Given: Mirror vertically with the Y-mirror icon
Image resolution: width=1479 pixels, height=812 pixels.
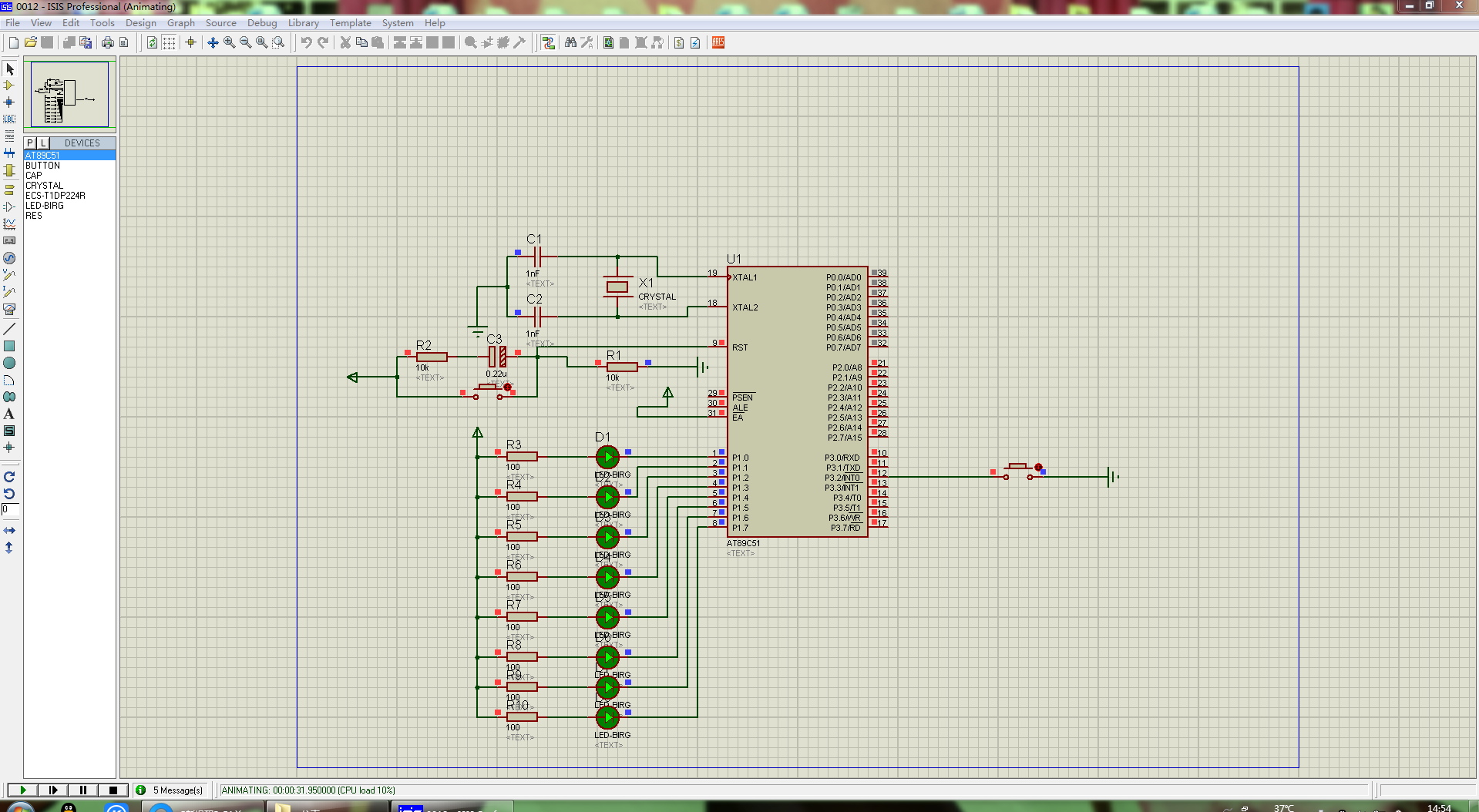Looking at the screenshot, I should [x=9, y=548].
